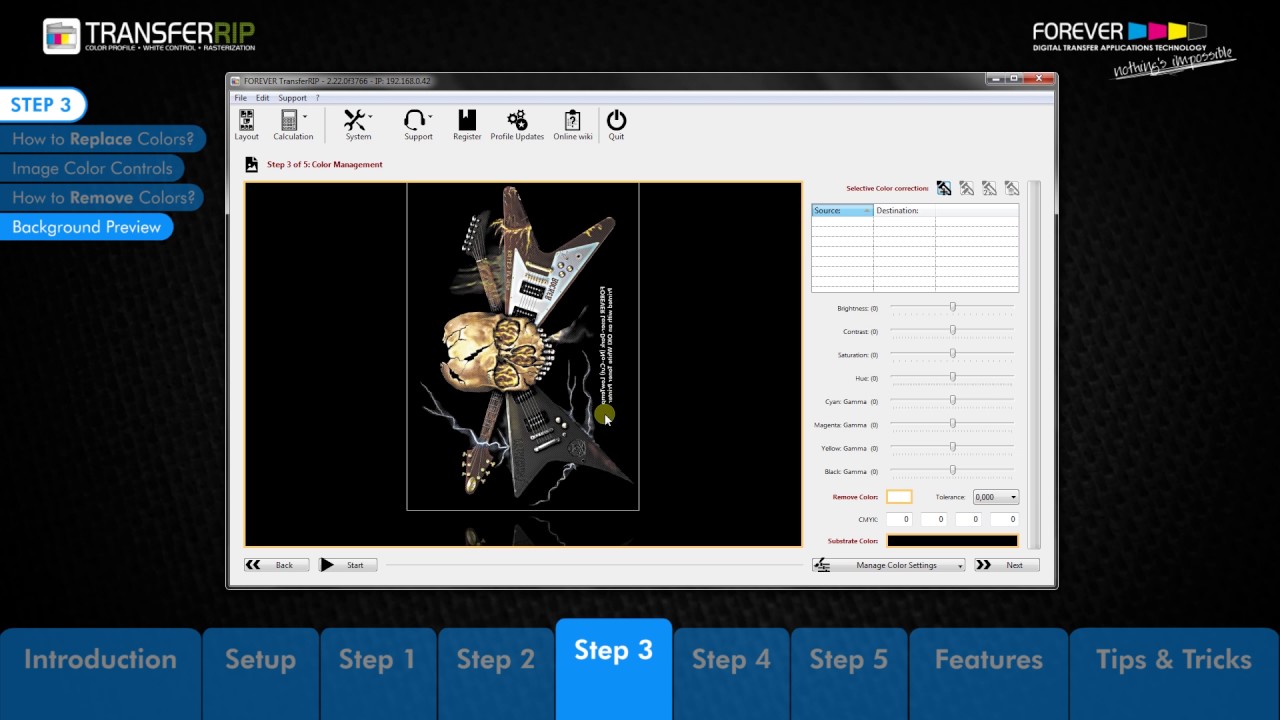
Task: Click the Next button
Action: [x=1006, y=565]
